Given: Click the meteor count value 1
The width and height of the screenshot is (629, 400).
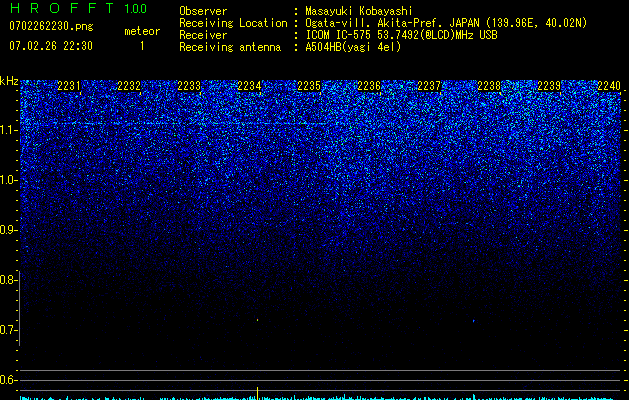Looking at the screenshot, I should (x=142, y=46).
